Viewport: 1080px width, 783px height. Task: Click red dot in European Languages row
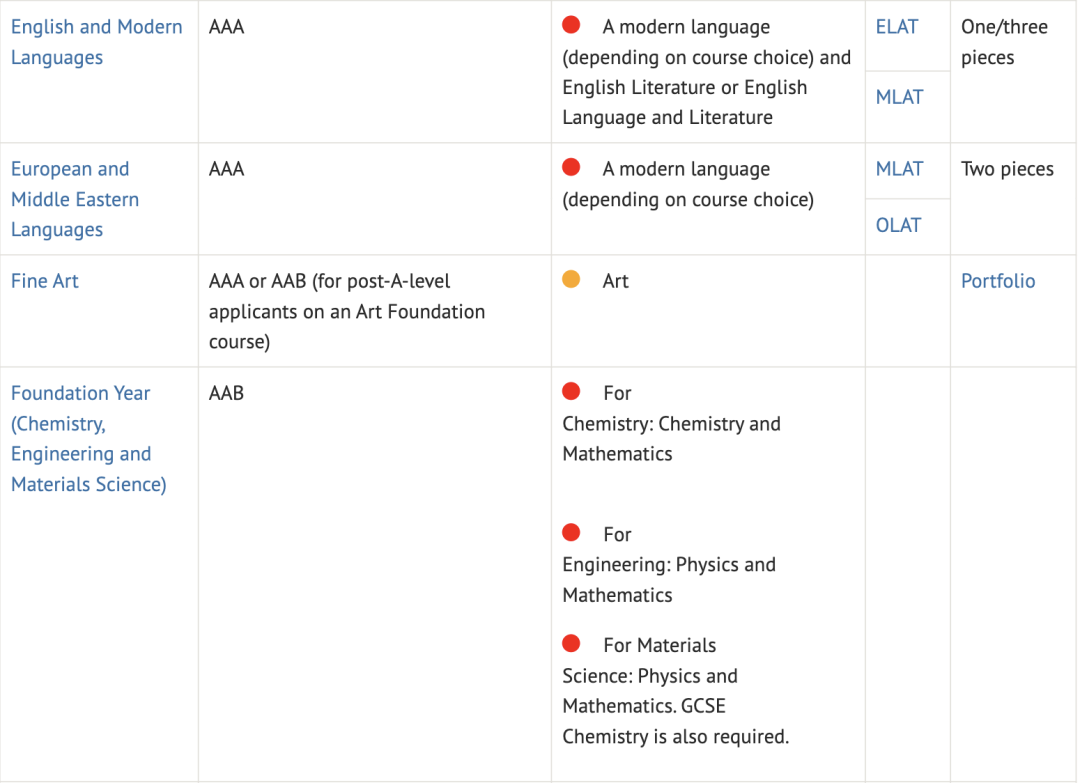point(571,167)
